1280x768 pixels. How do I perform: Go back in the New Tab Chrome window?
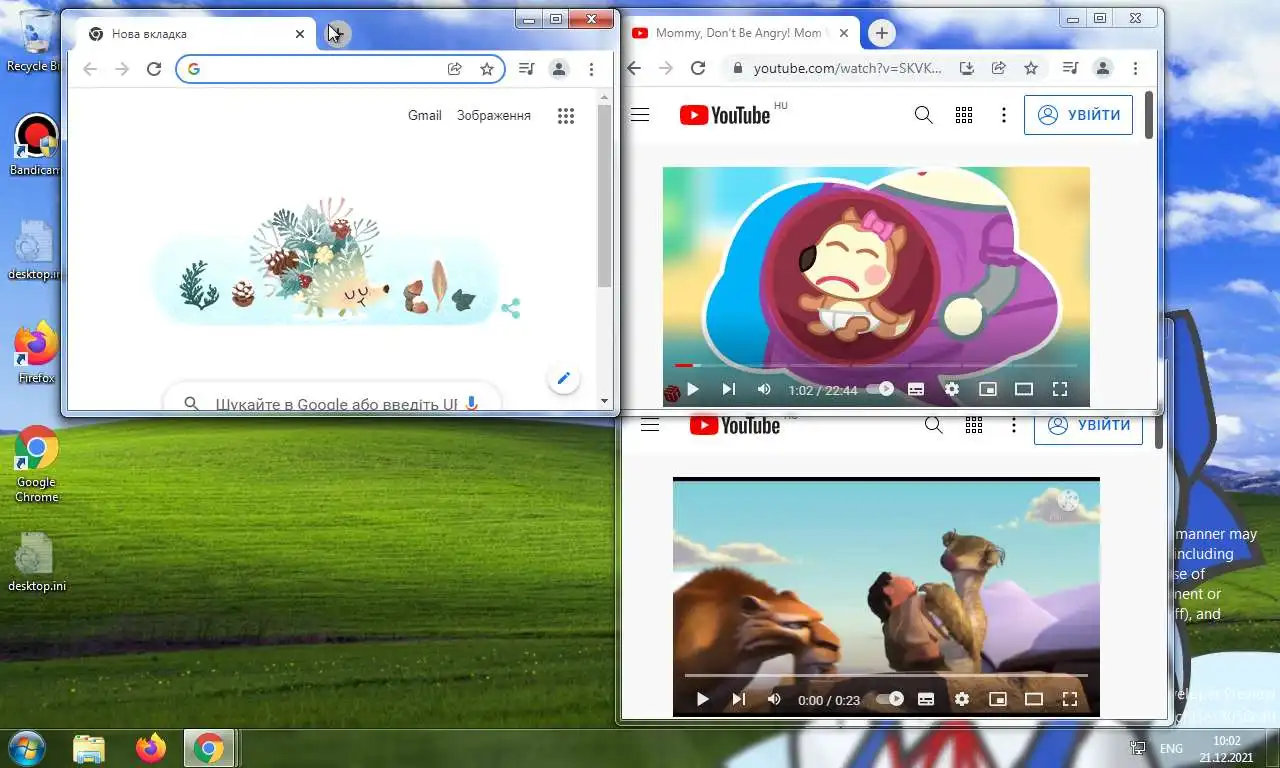pyautogui.click(x=90, y=69)
